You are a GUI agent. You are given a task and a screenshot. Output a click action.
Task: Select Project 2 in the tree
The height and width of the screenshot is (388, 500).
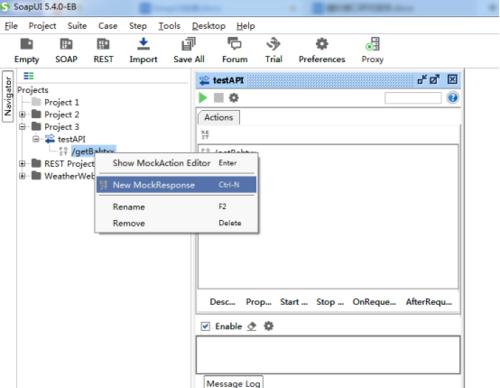(62, 114)
